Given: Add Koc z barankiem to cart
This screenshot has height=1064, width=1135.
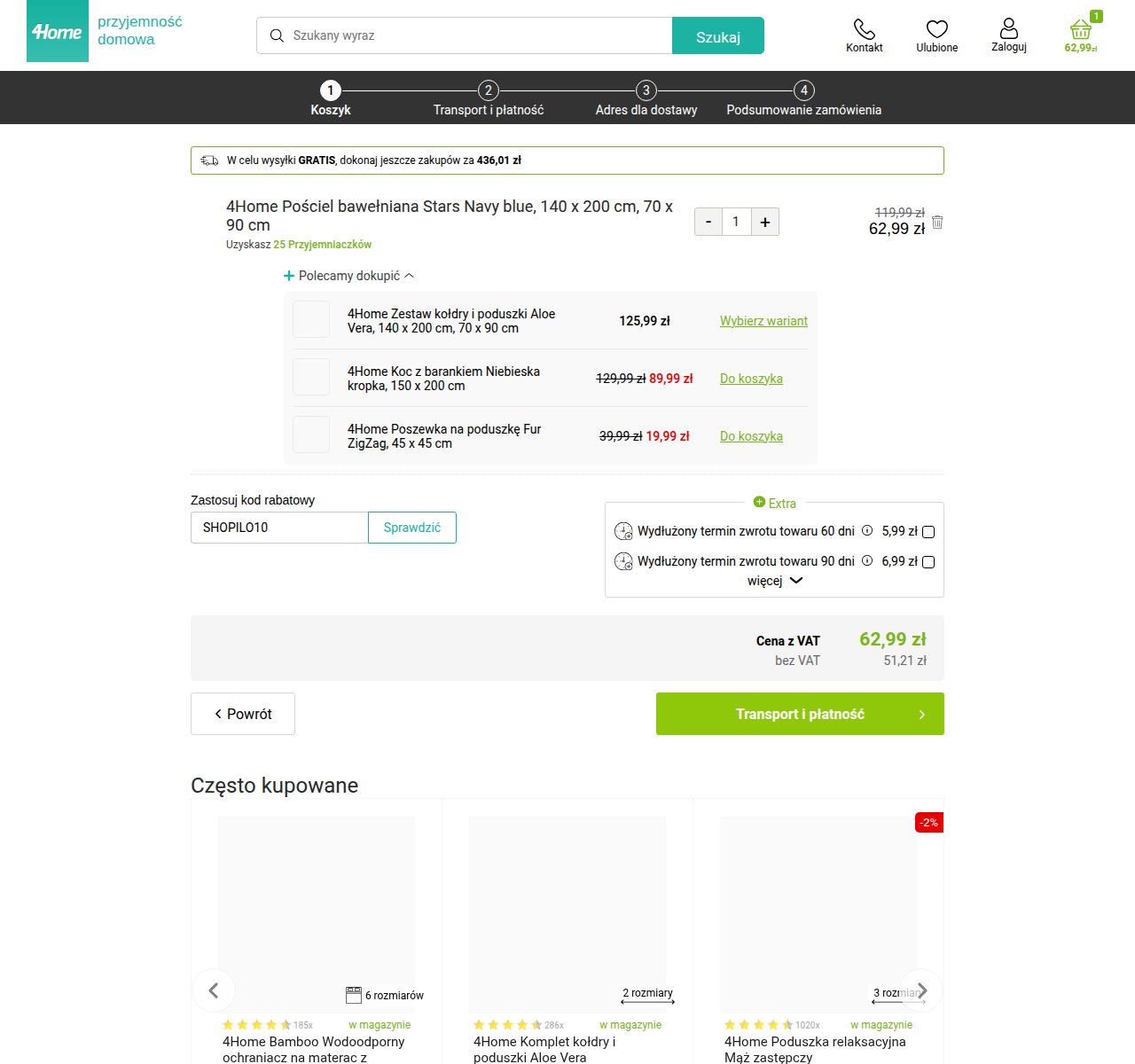Looking at the screenshot, I should (751, 379).
